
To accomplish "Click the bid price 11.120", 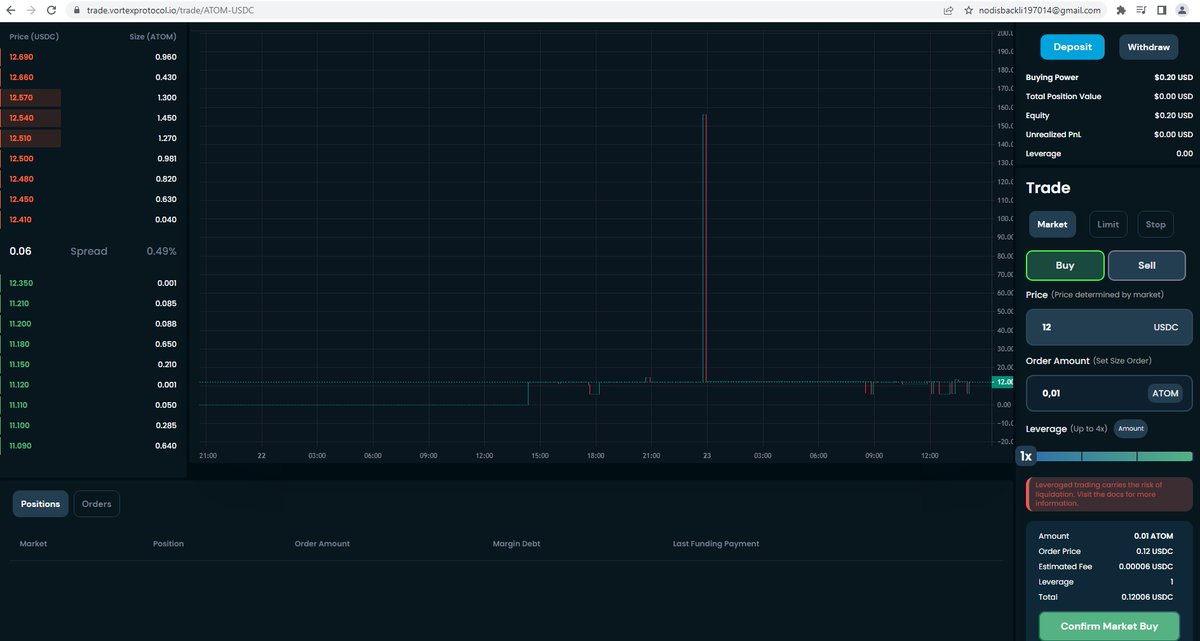I will pos(20,385).
